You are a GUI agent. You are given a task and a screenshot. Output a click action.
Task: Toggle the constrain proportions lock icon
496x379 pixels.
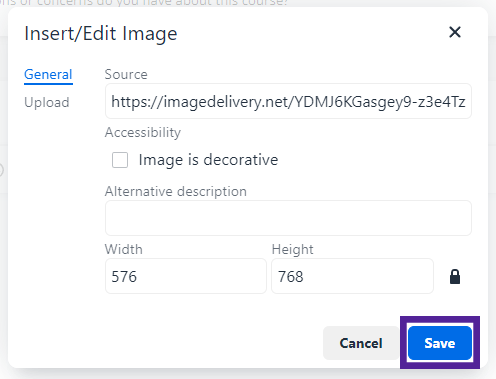pos(455,276)
